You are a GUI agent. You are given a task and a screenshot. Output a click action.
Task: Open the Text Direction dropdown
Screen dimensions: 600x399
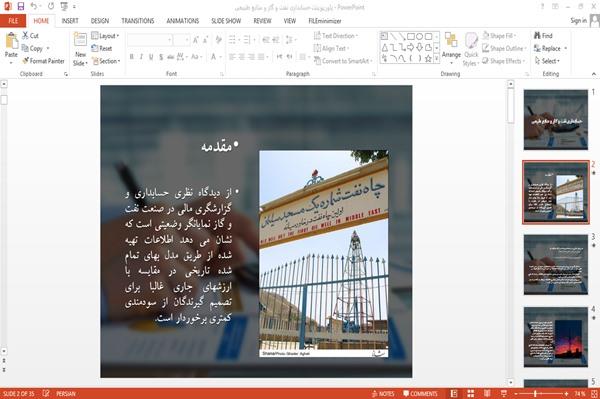(336, 36)
